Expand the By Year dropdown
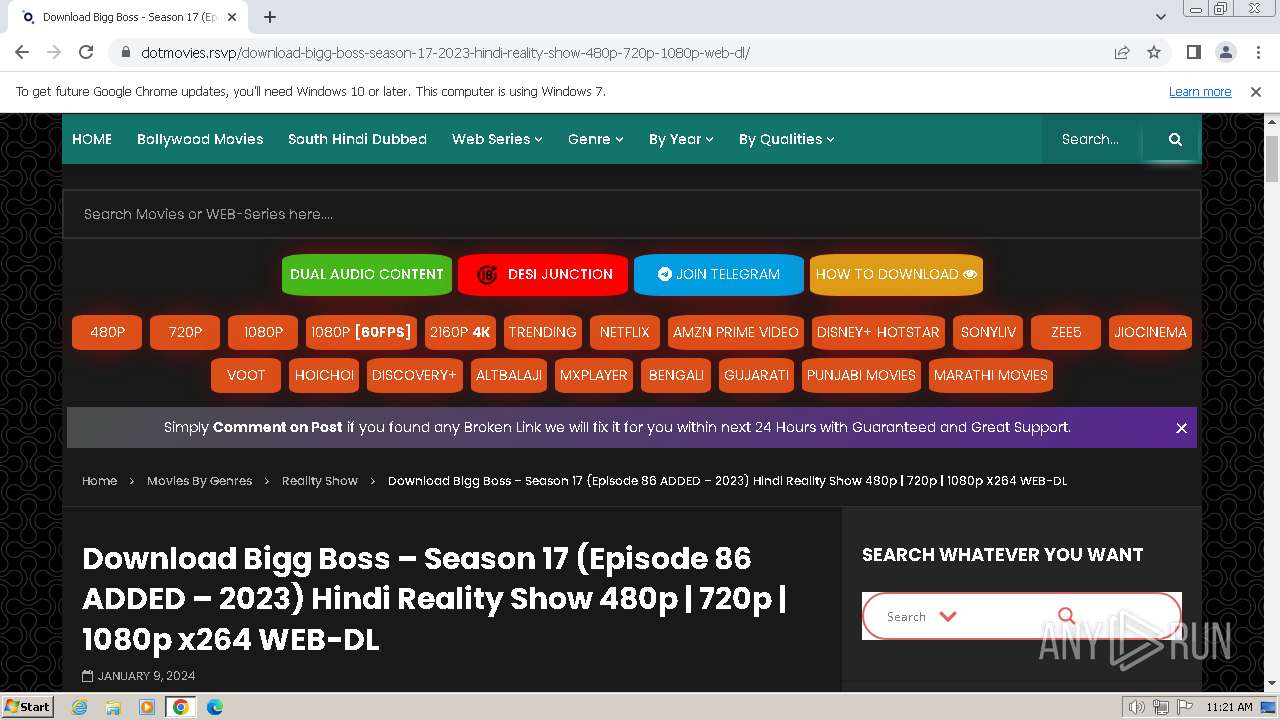The image size is (1280, 720). coord(681,139)
